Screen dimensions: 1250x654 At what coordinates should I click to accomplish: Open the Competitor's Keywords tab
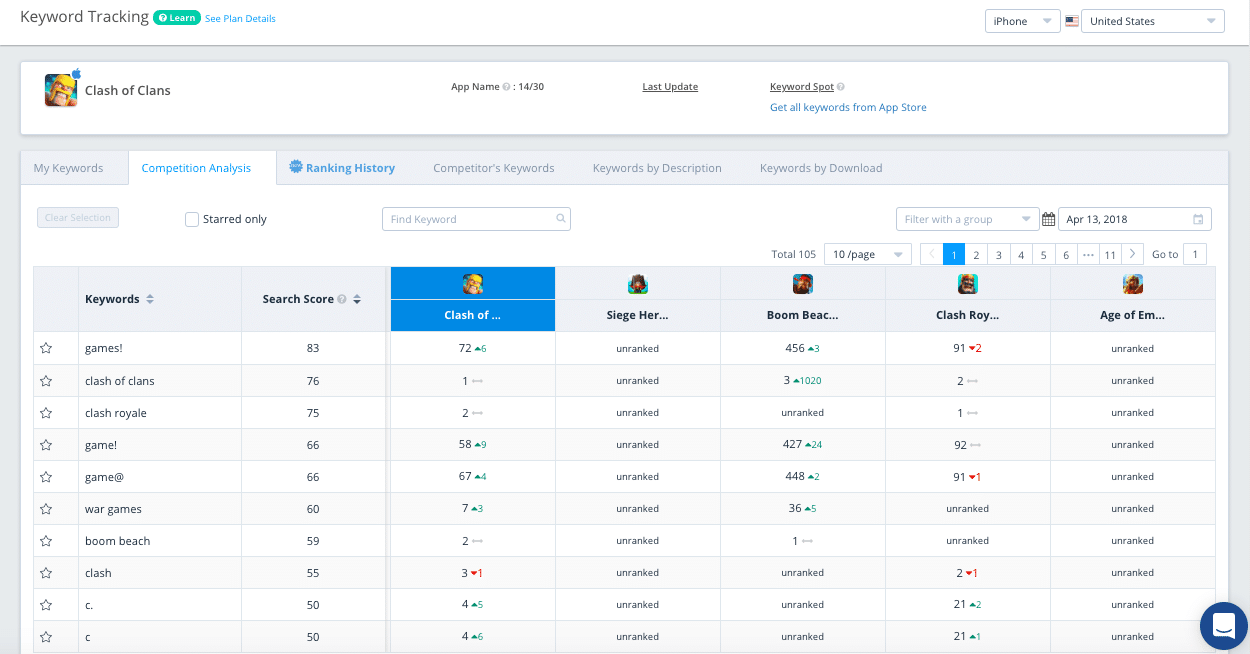[494, 168]
